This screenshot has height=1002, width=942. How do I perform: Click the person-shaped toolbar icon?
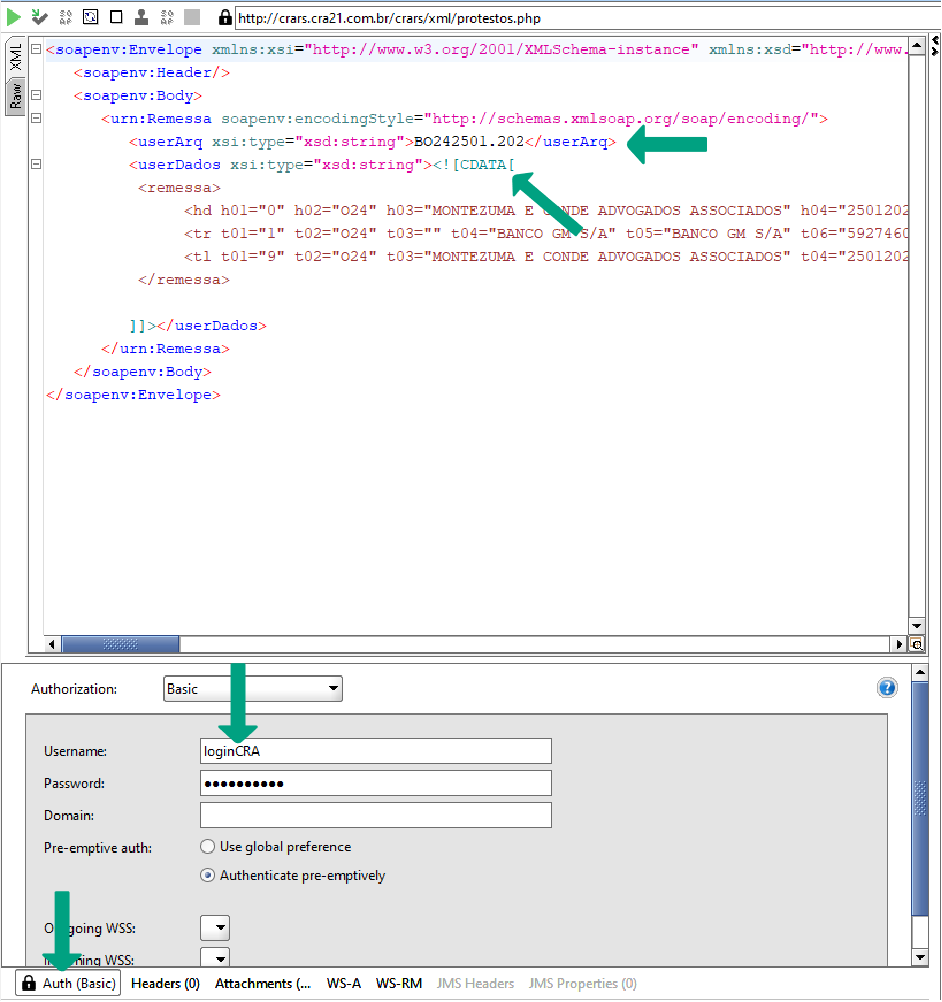tap(142, 17)
